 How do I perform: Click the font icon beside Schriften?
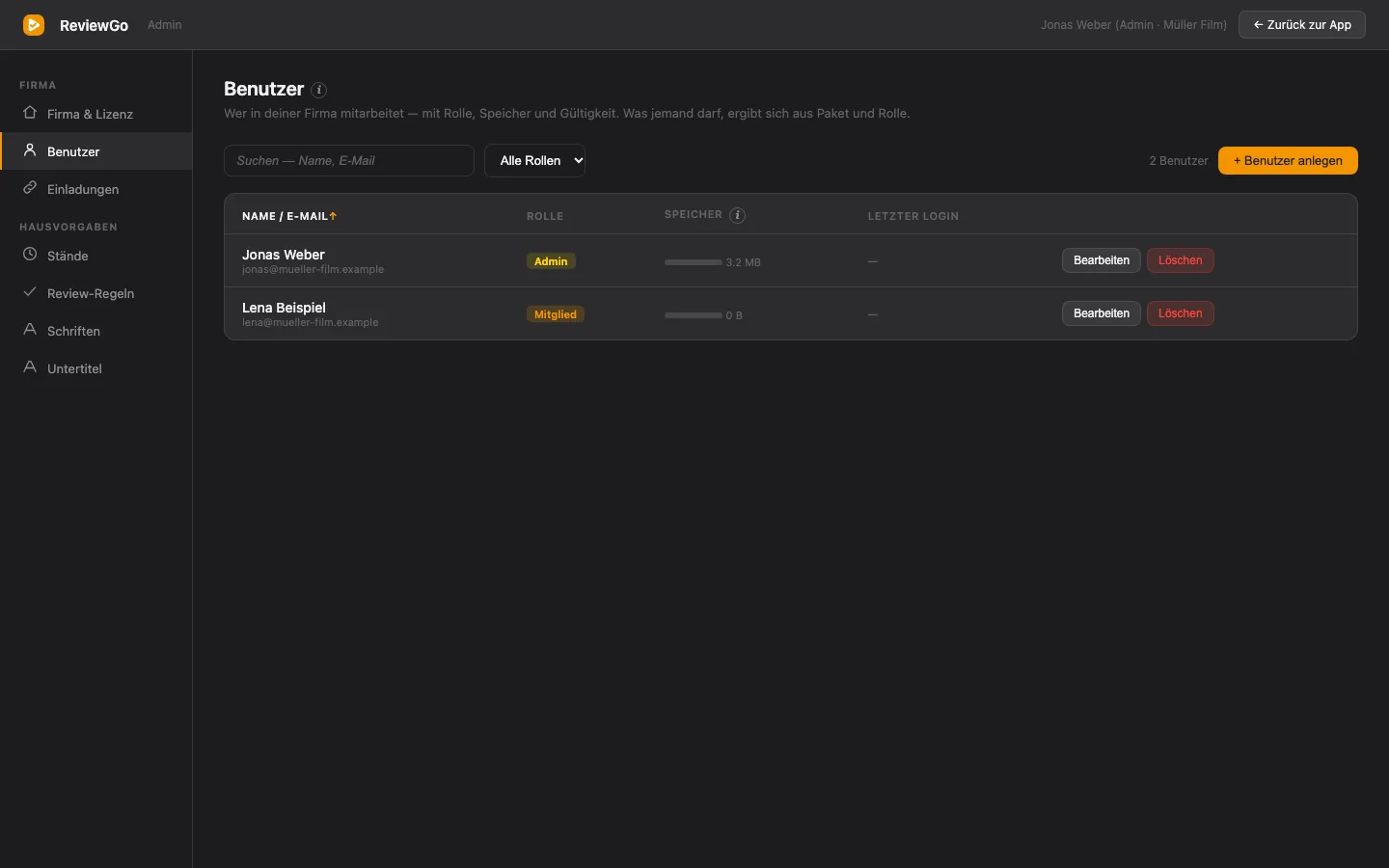coord(30,330)
